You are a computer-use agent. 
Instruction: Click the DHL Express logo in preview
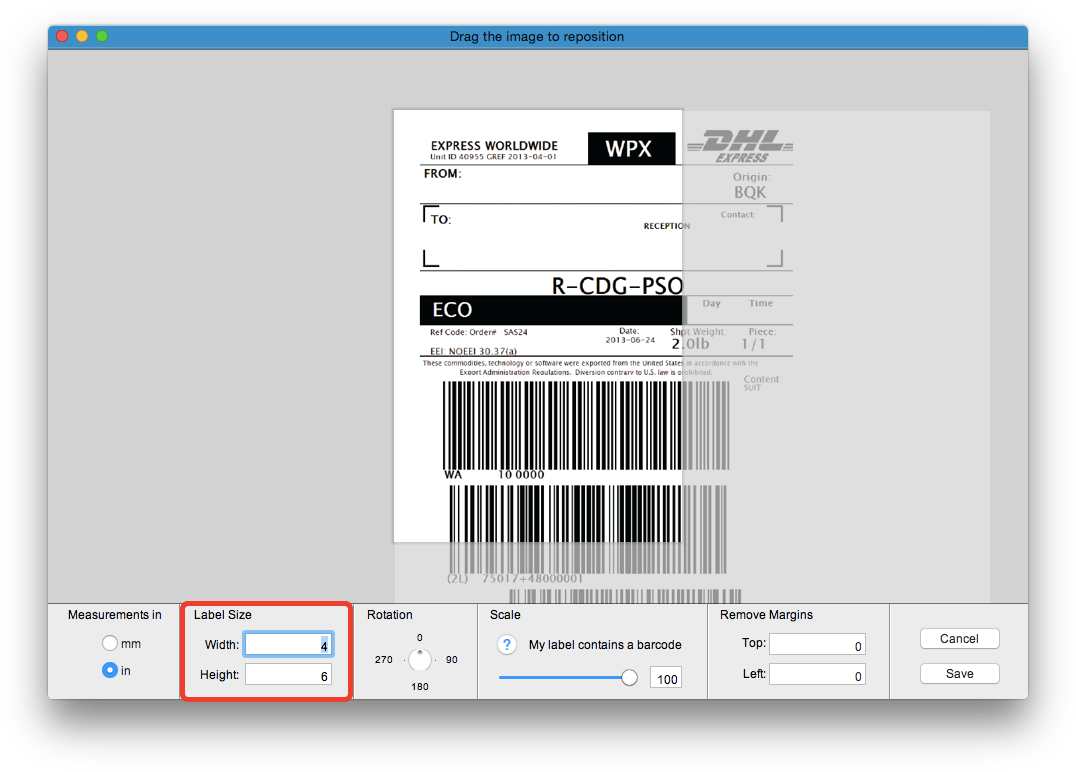pos(738,145)
